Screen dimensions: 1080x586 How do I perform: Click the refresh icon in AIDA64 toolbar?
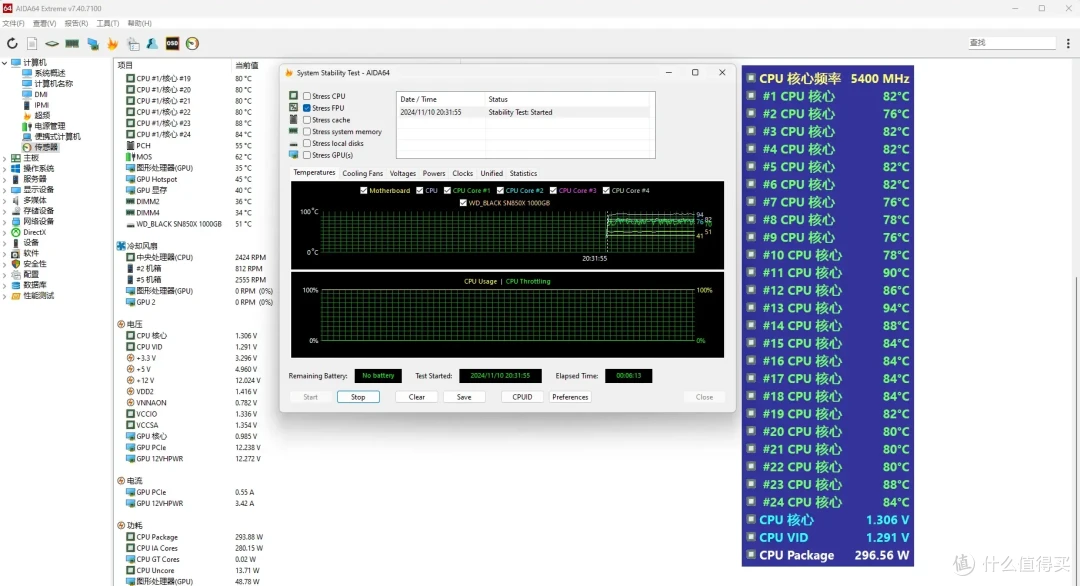coord(12,43)
